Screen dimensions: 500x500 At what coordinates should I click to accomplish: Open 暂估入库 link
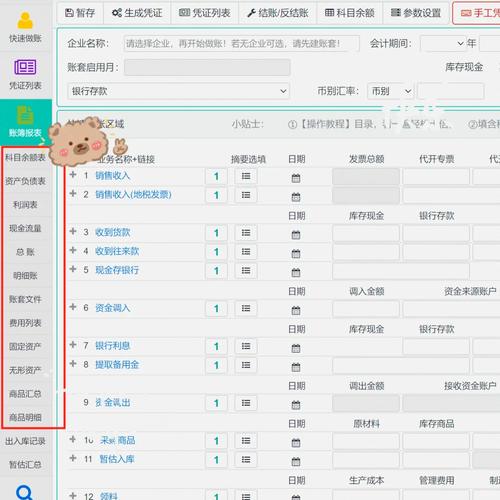point(117,459)
